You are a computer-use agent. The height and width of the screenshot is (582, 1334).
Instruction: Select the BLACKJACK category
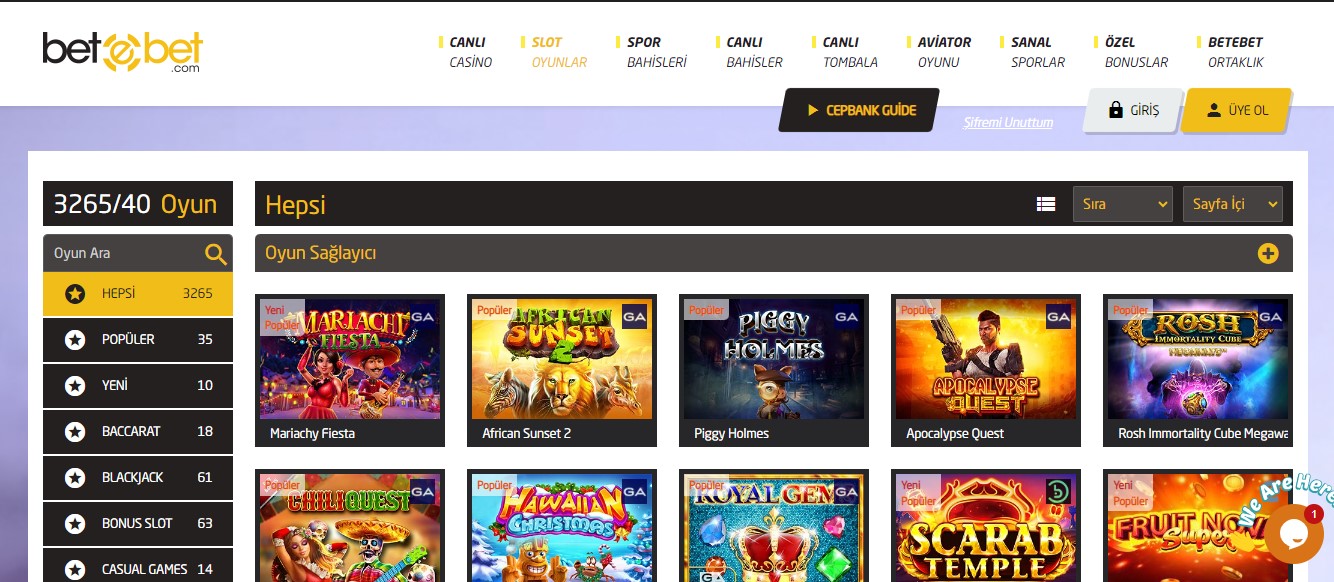(x=138, y=478)
